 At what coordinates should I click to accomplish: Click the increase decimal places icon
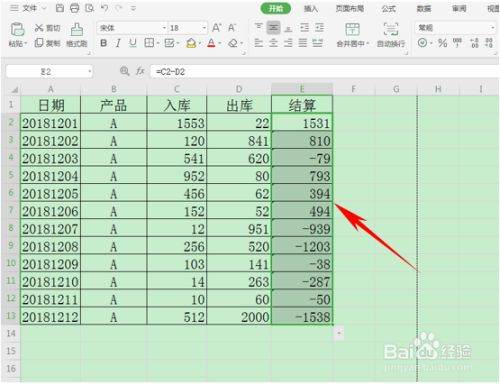(474, 43)
